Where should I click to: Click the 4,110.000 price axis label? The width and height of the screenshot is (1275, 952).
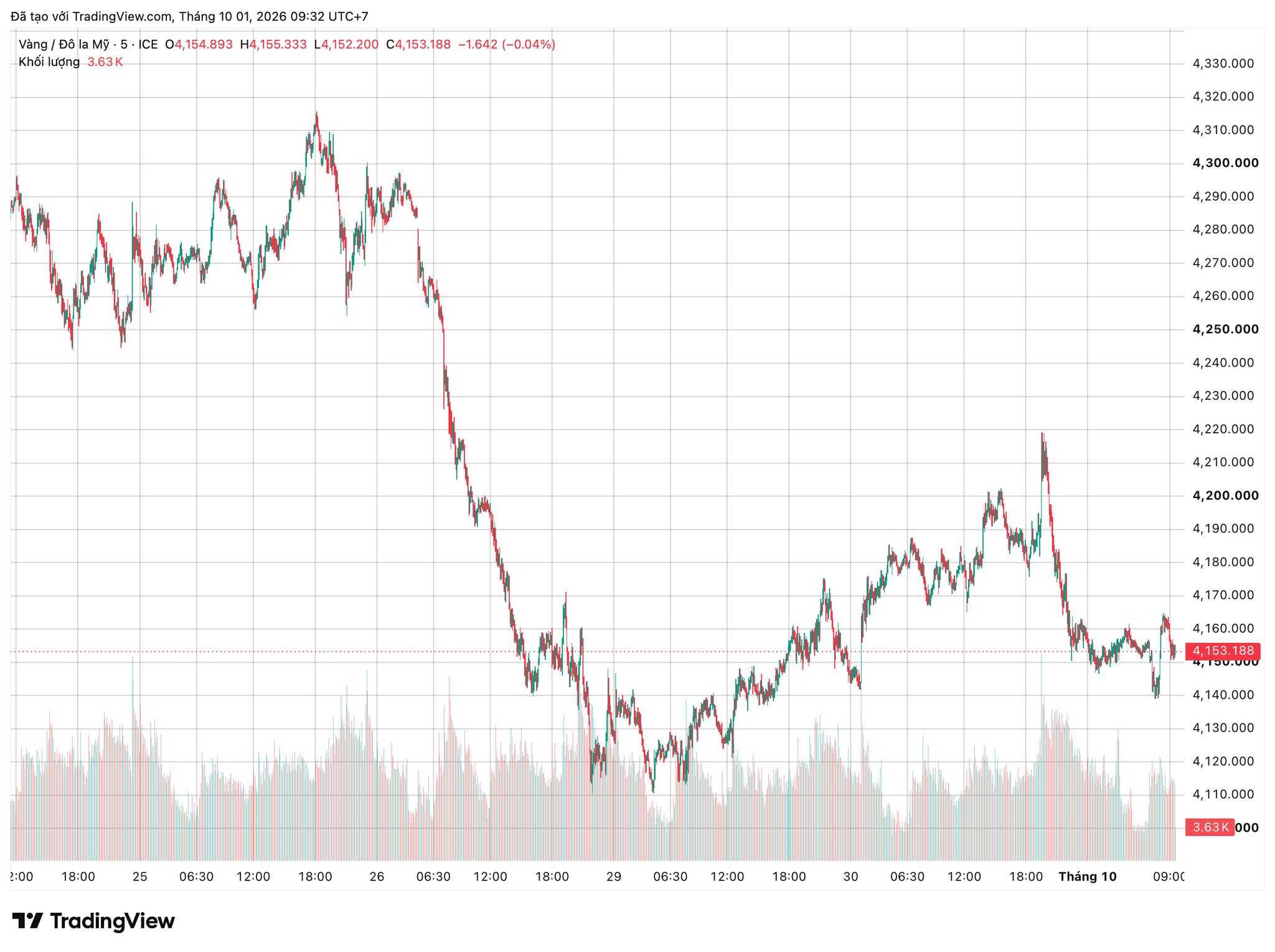1223,794
